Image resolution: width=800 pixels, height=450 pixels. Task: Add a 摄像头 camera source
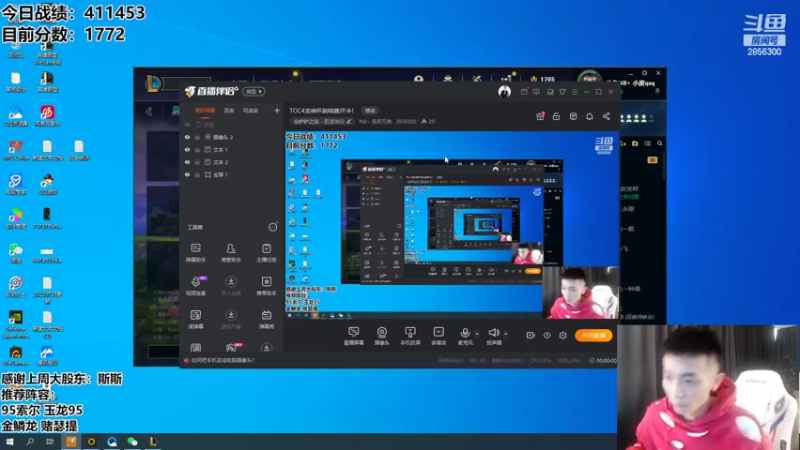click(x=382, y=336)
